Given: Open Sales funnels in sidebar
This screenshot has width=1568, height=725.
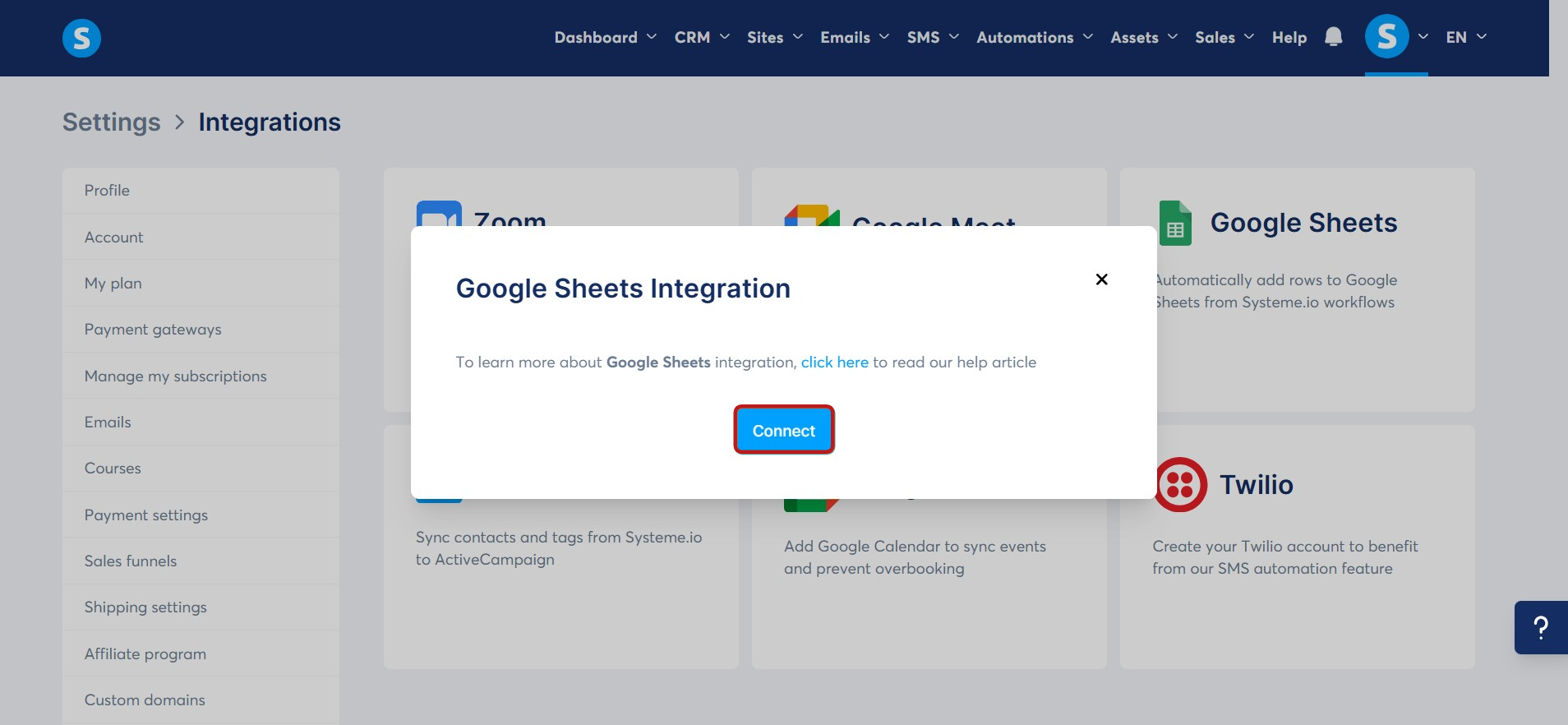Looking at the screenshot, I should (x=201, y=561).
